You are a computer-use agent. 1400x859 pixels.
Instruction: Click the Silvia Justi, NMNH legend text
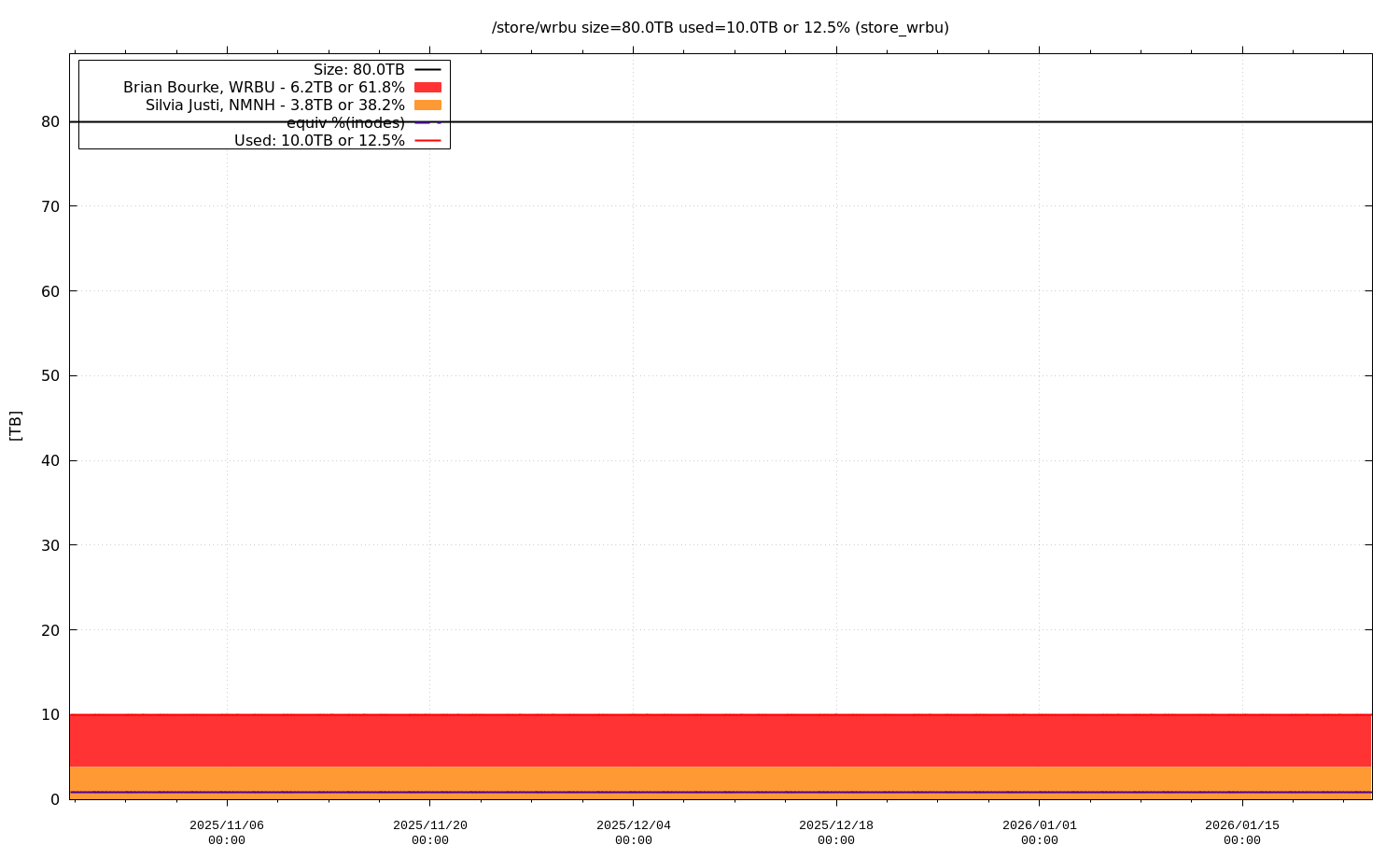tap(274, 106)
